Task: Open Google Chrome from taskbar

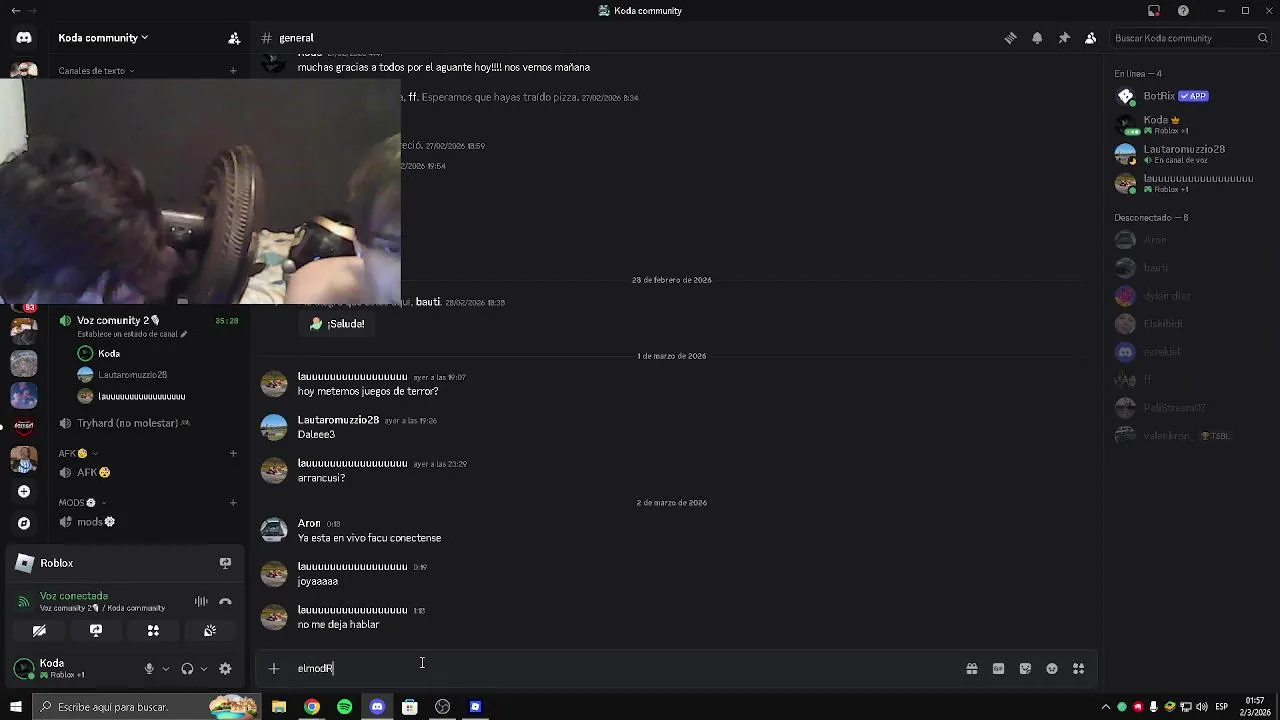Action: pos(312,707)
